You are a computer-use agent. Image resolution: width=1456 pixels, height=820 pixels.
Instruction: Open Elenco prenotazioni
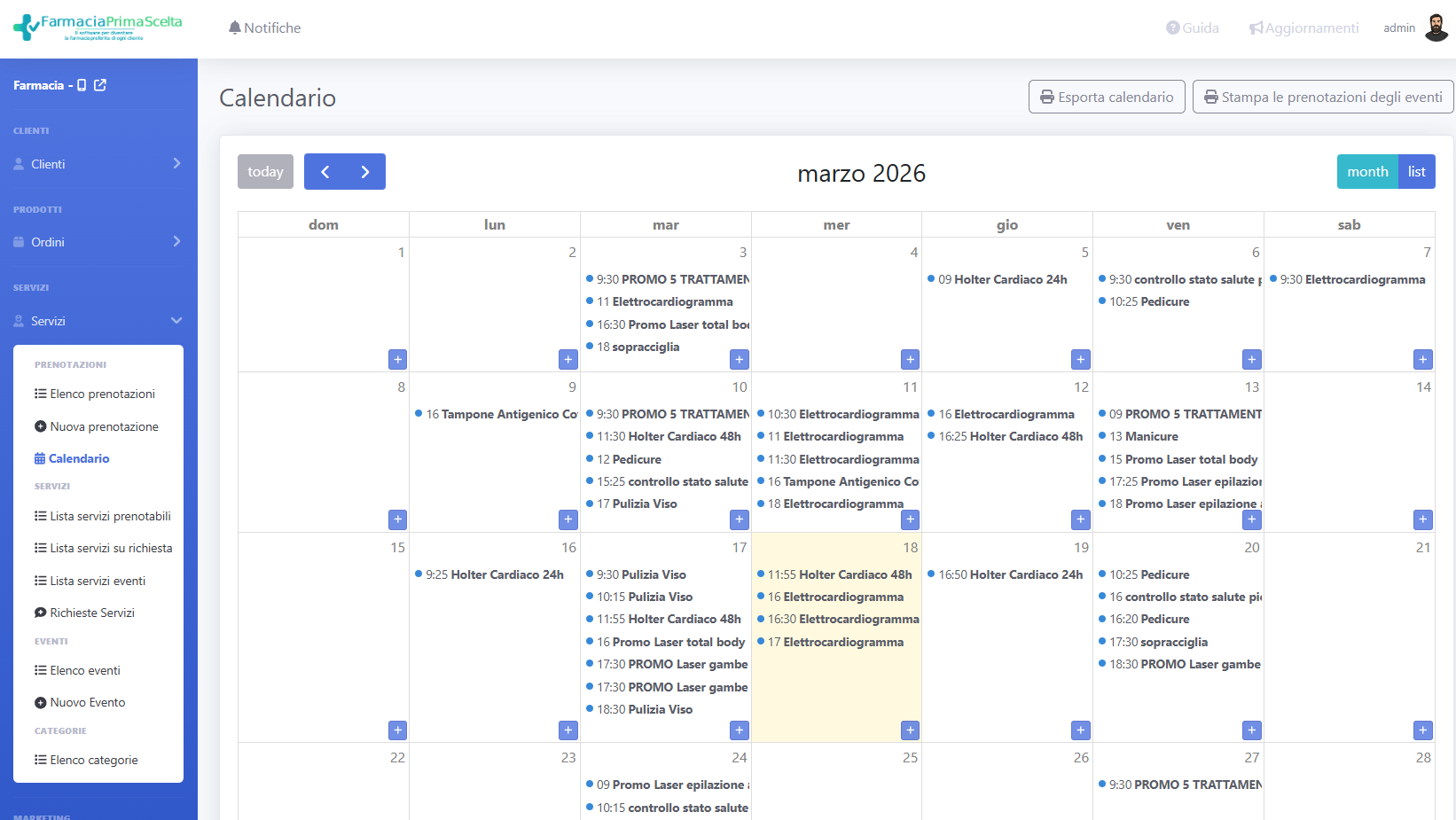coord(102,394)
